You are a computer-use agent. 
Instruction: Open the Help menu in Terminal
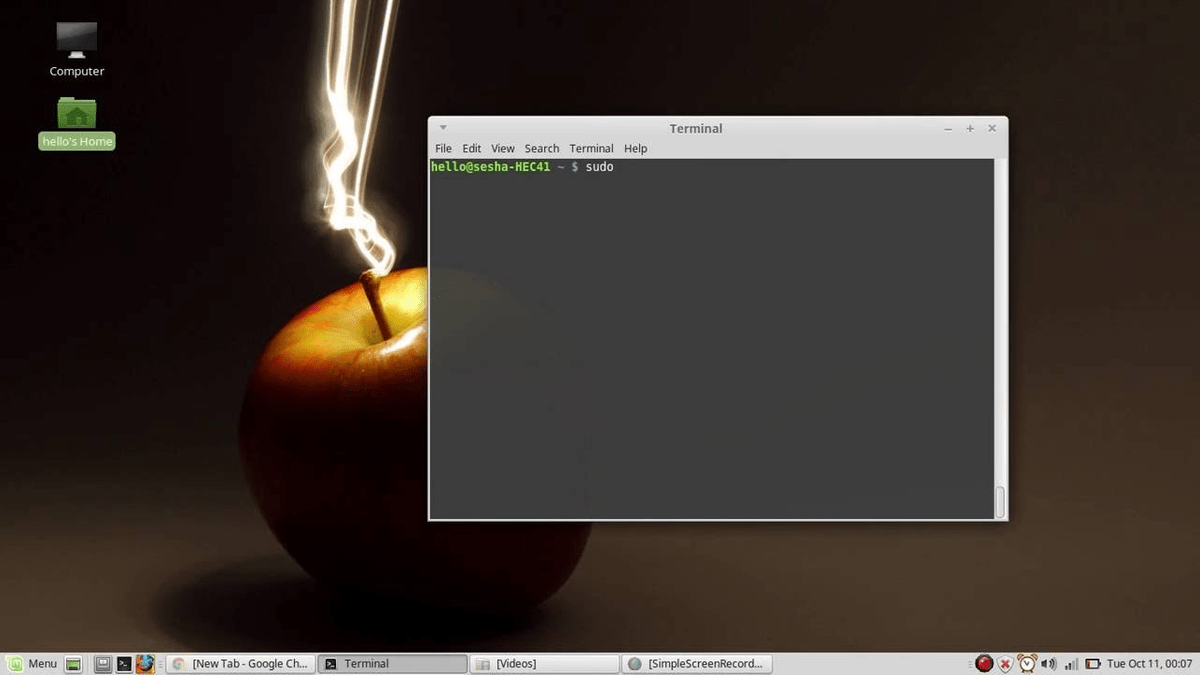[635, 149]
